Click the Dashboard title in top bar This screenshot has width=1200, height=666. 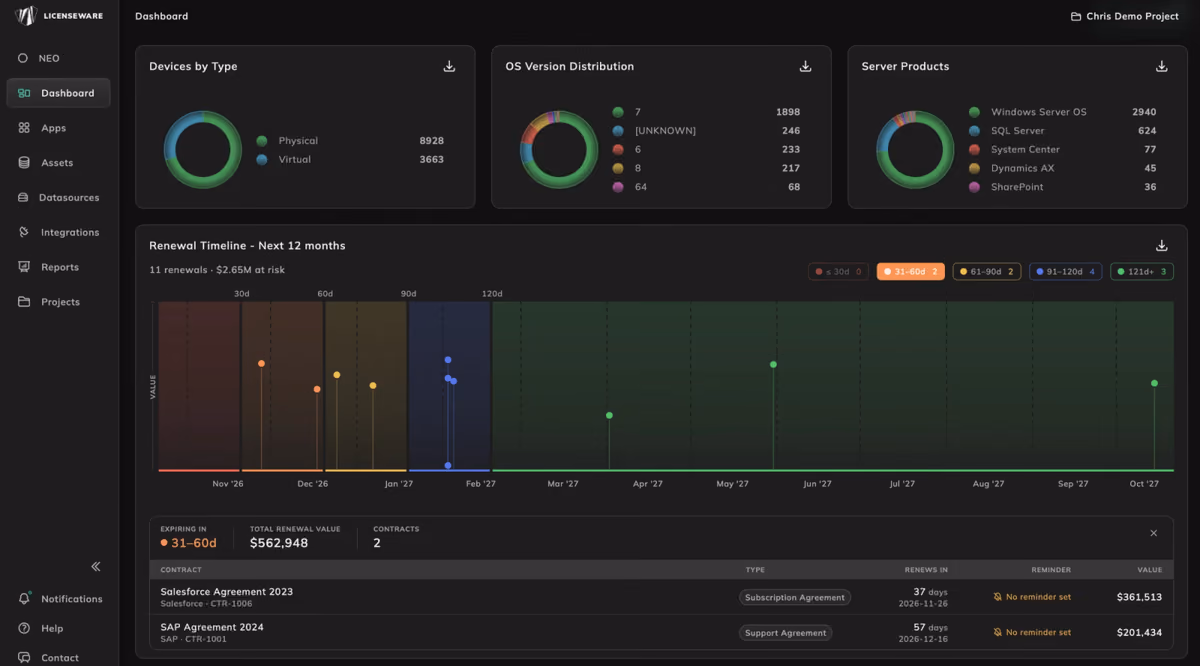pos(161,16)
